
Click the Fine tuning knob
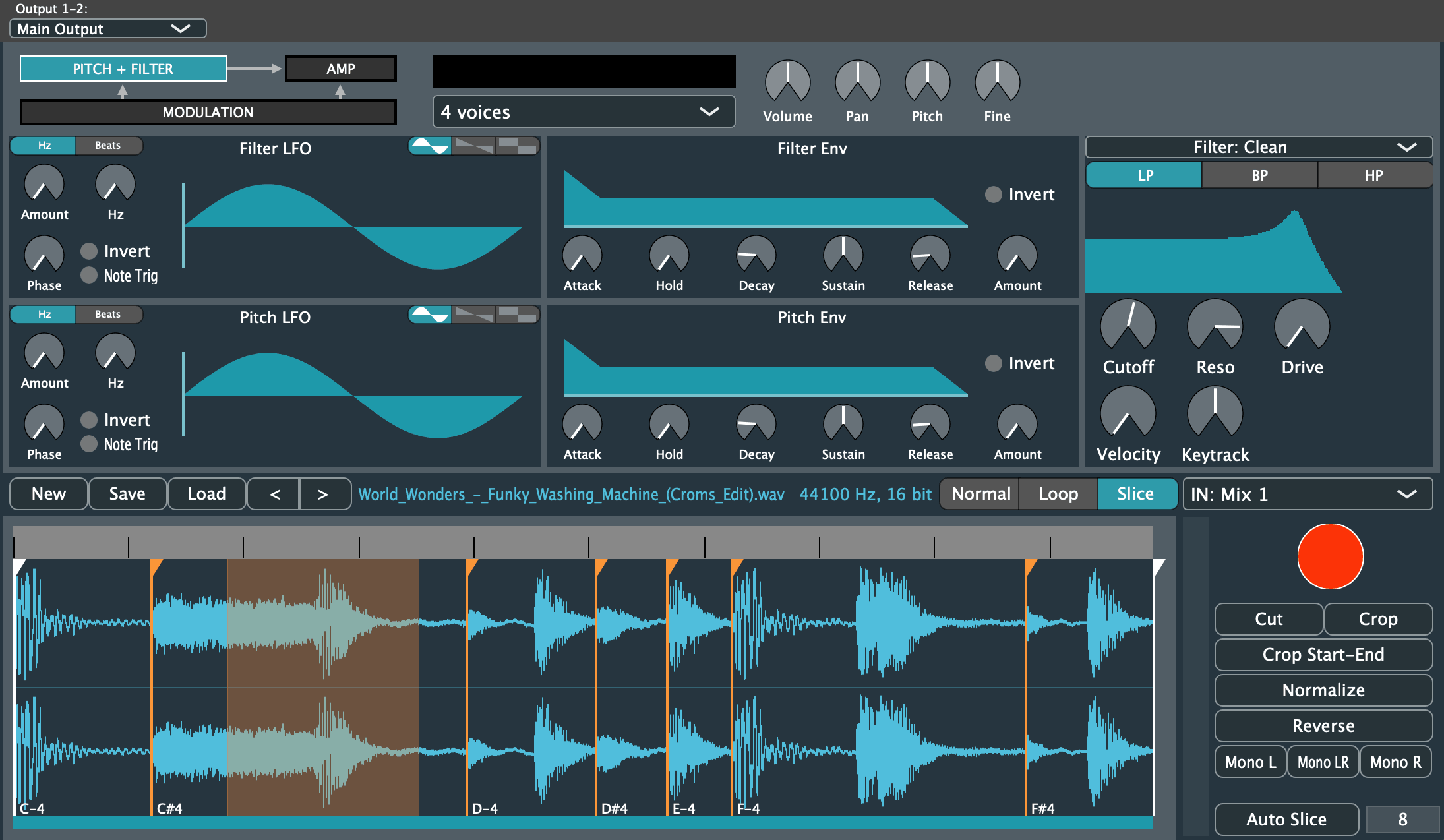tap(997, 82)
